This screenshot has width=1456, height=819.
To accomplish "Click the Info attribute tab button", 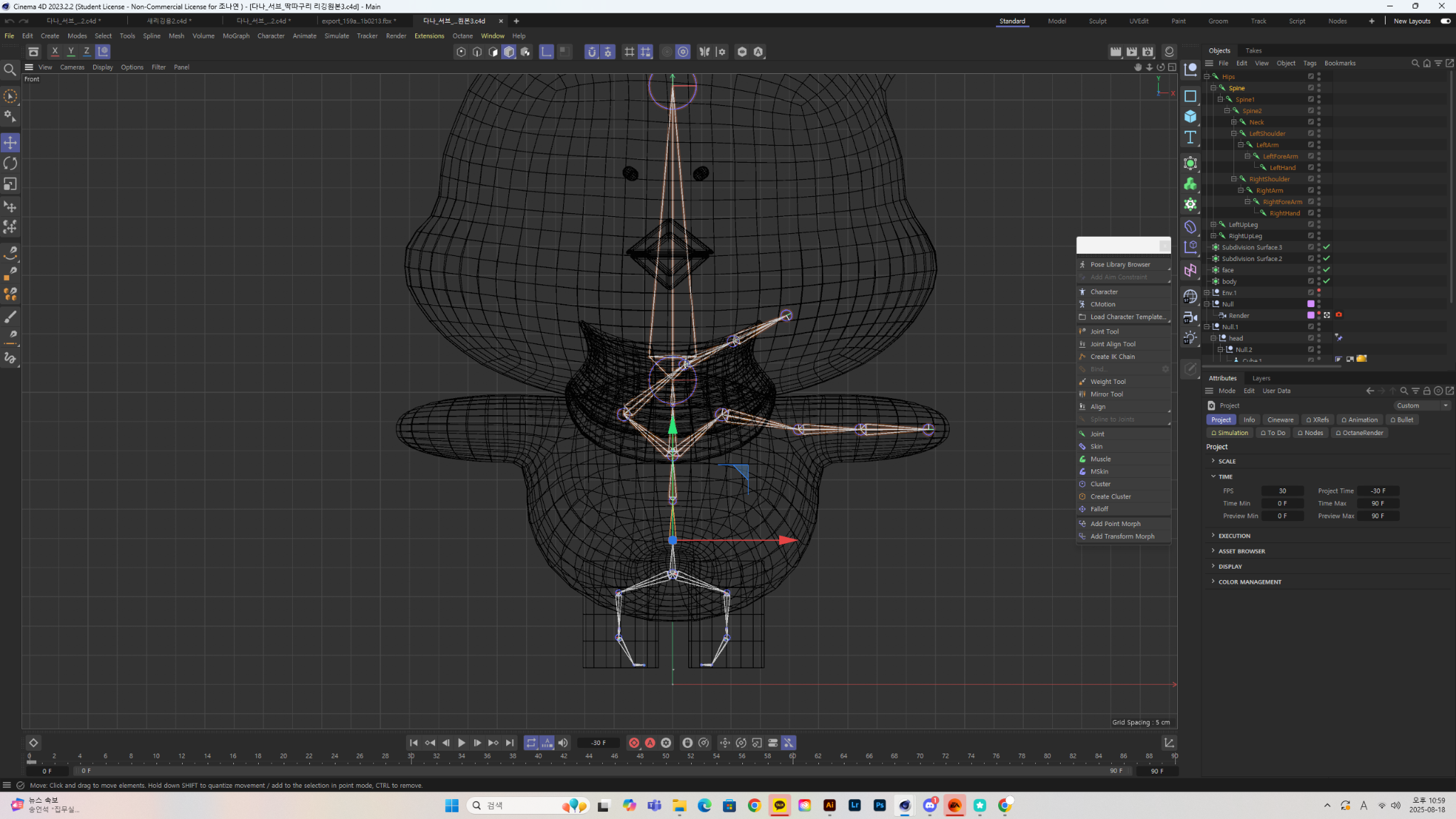I will point(1249,420).
